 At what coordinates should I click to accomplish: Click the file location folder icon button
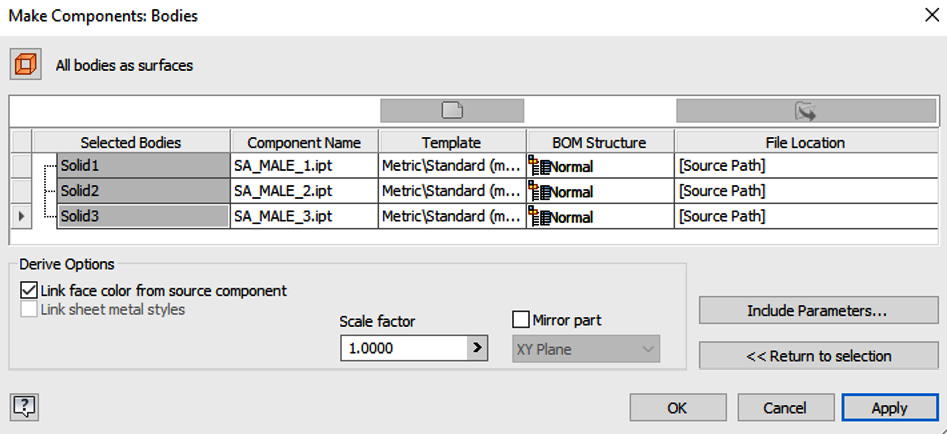(806, 111)
